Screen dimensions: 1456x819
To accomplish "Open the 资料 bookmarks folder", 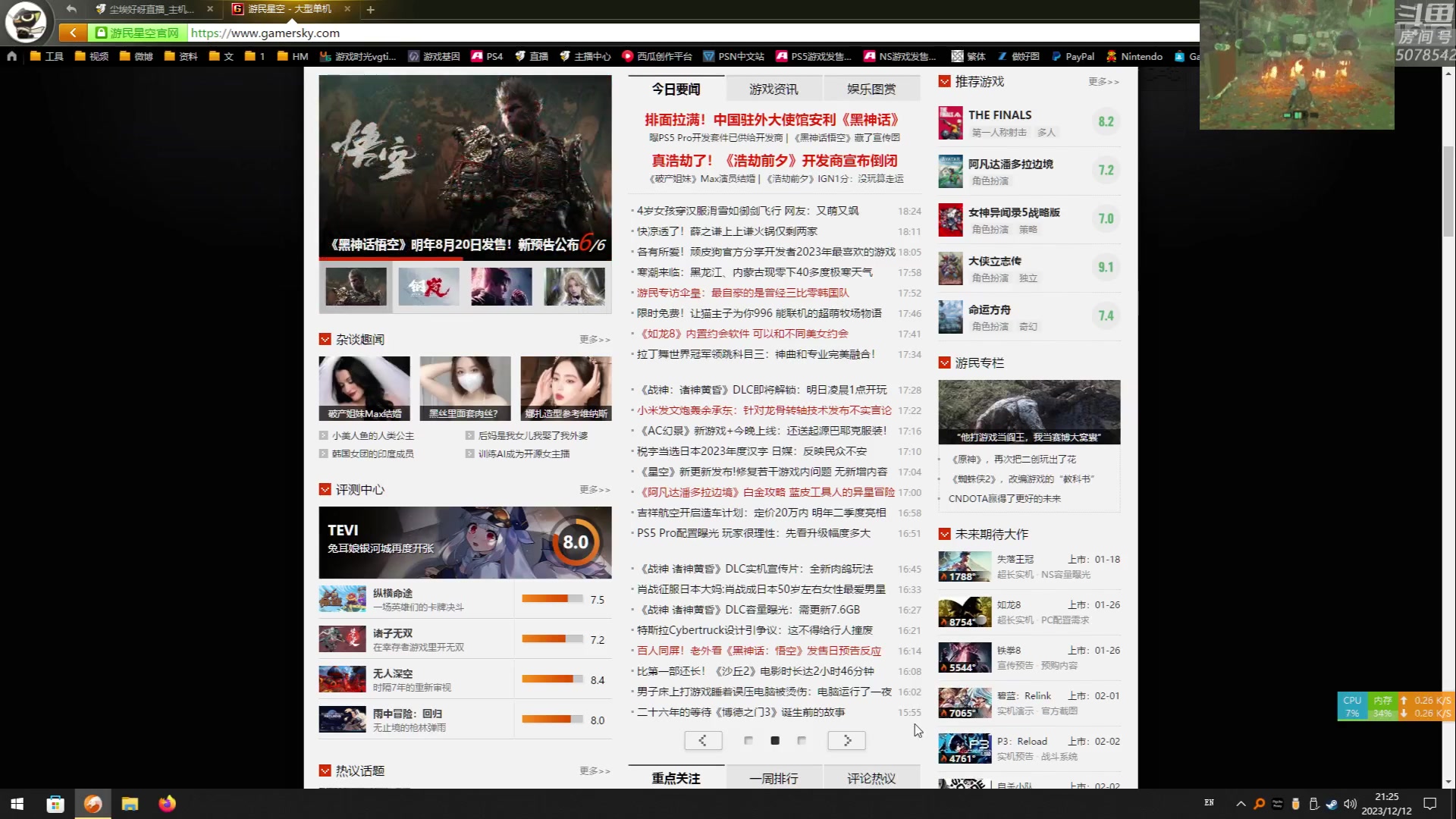I will point(180,56).
